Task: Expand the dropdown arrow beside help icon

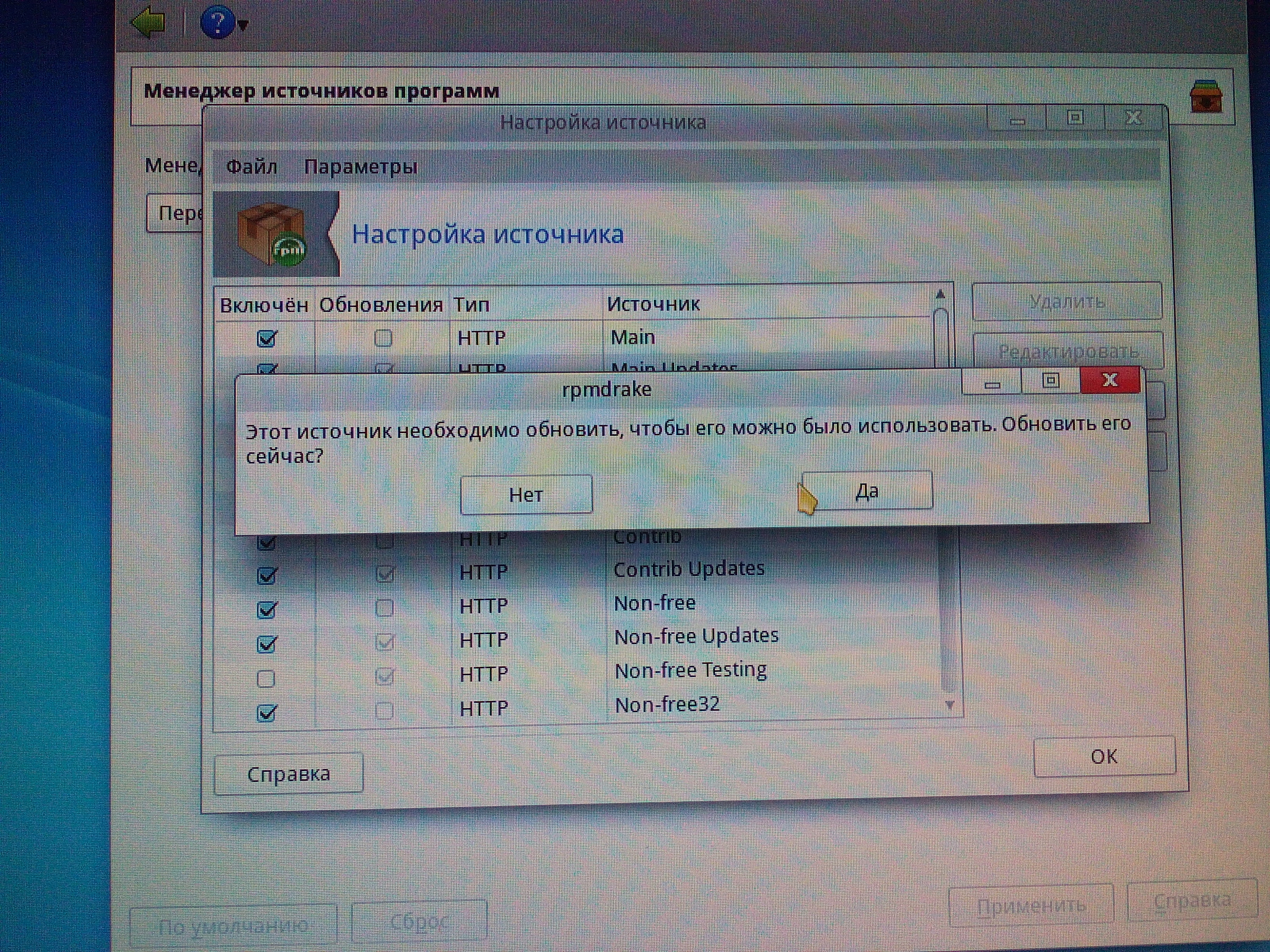Action: [243, 25]
